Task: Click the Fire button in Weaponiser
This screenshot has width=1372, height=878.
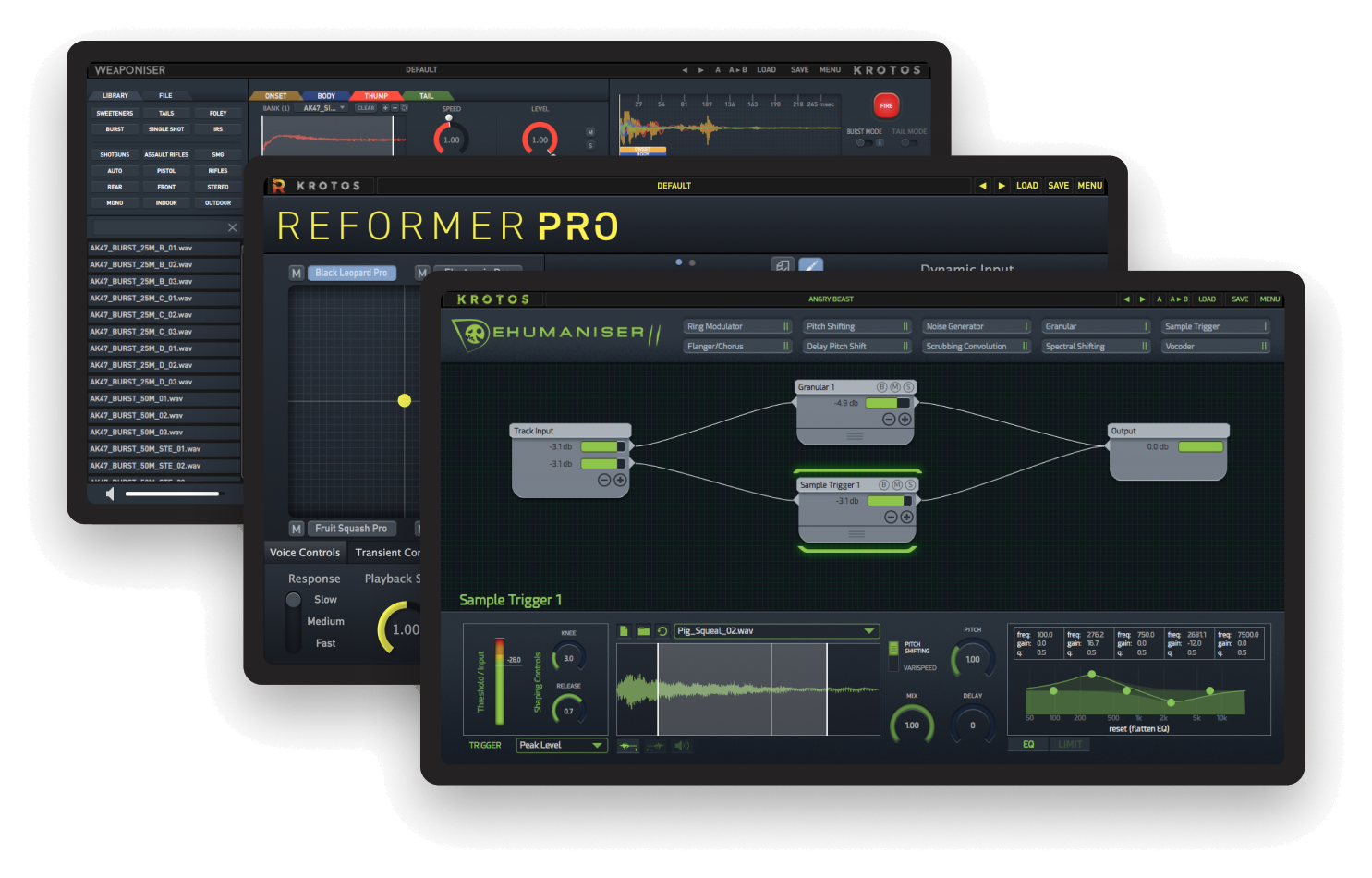Action: (886, 105)
